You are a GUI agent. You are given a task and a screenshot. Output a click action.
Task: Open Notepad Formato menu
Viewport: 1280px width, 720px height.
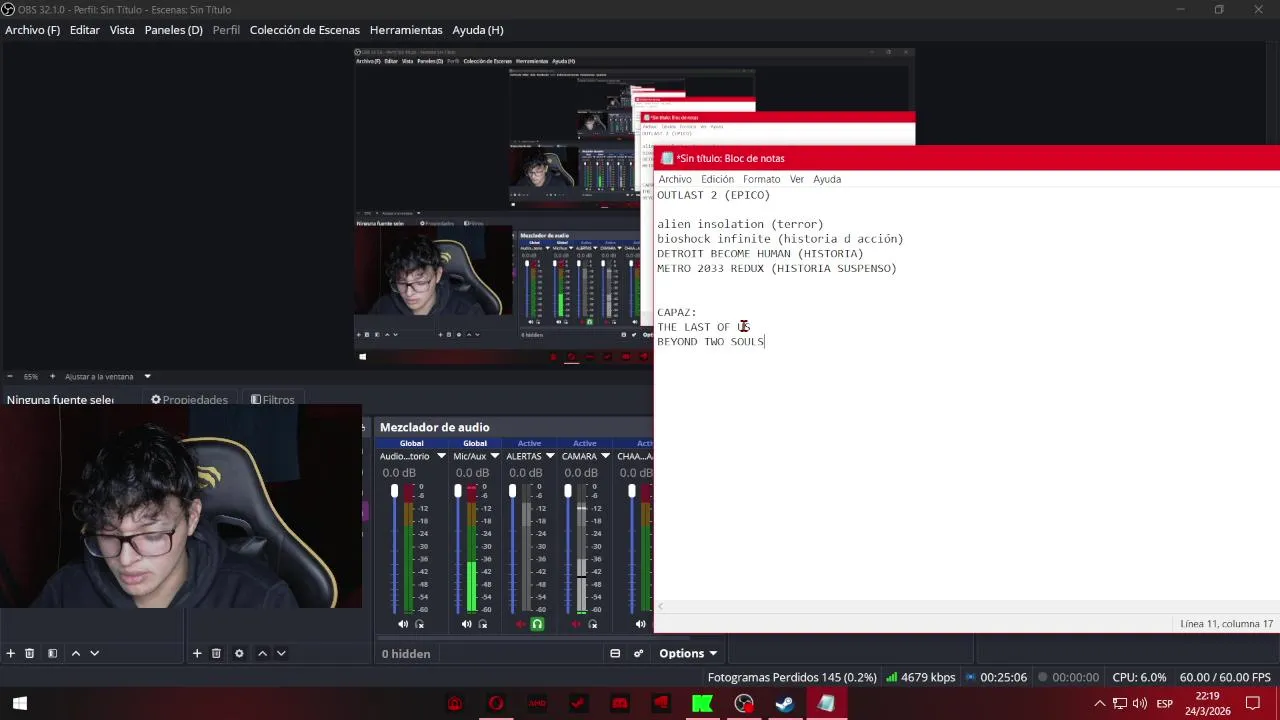(761, 179)
